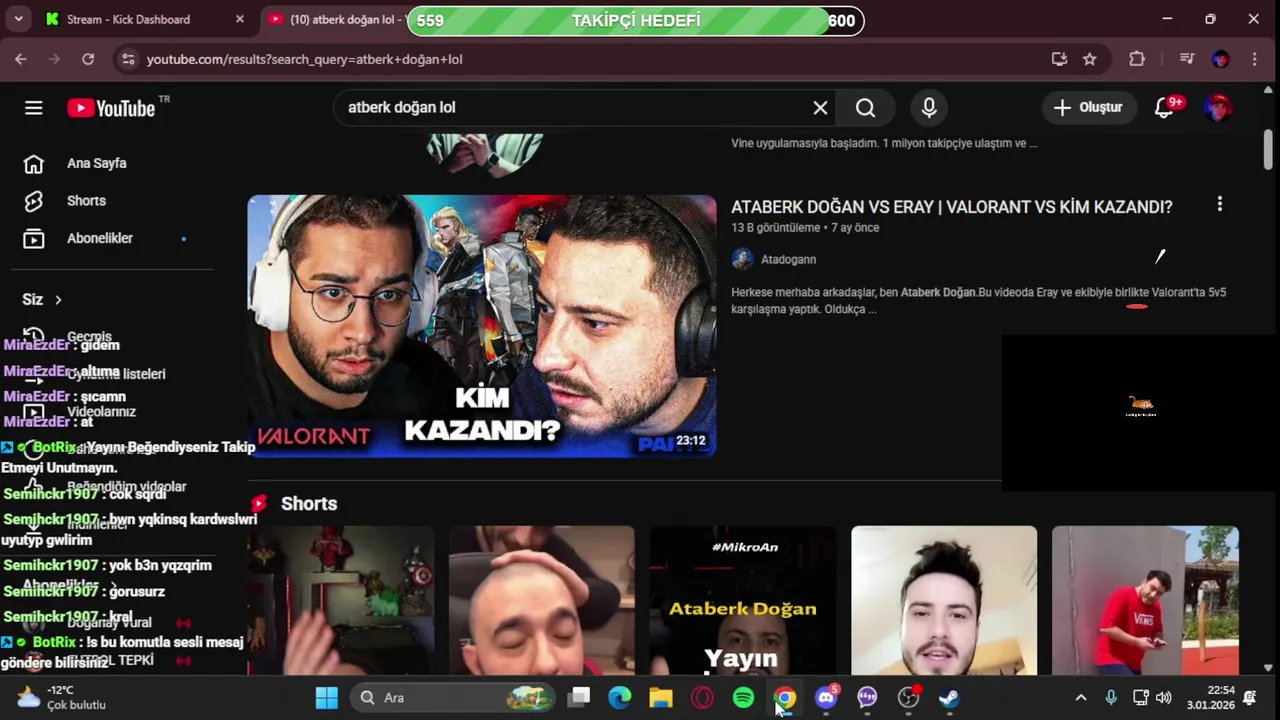Close the Kick Dashboard tab
Viewport: 1280px width, 720px height.
coord(240,19)
